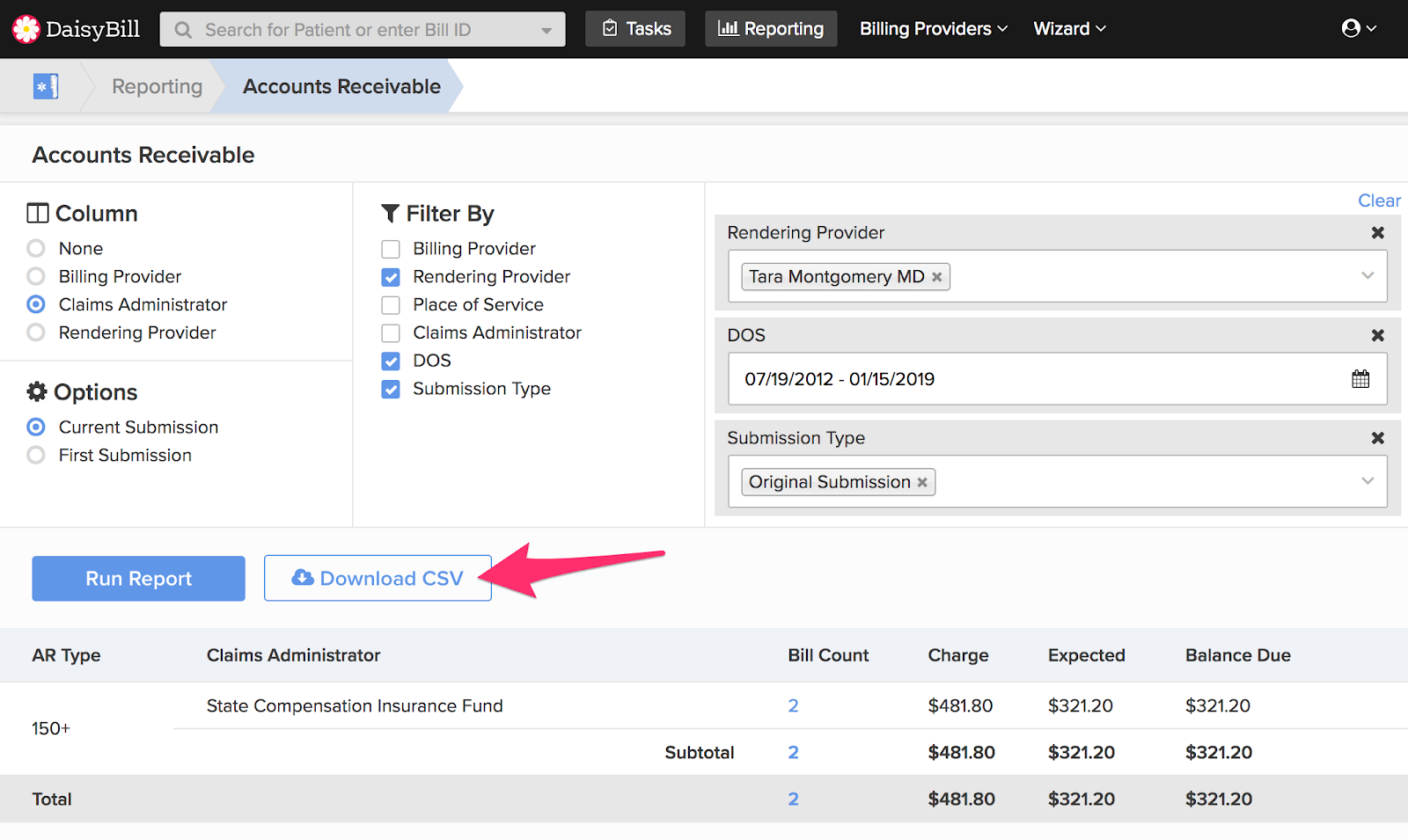Choose the Current Submission option
The image size is (1408, 840).
[x=36, y=427]
